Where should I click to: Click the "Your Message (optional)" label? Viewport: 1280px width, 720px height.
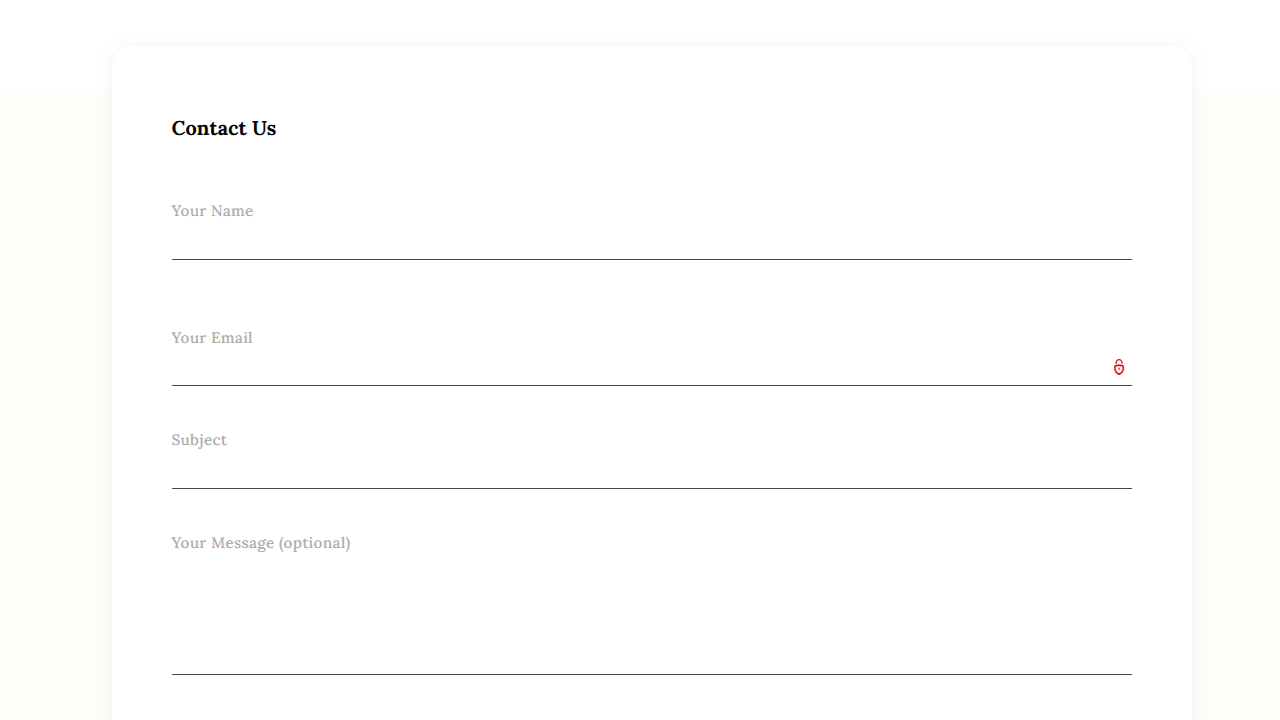[x=261, y=543]
